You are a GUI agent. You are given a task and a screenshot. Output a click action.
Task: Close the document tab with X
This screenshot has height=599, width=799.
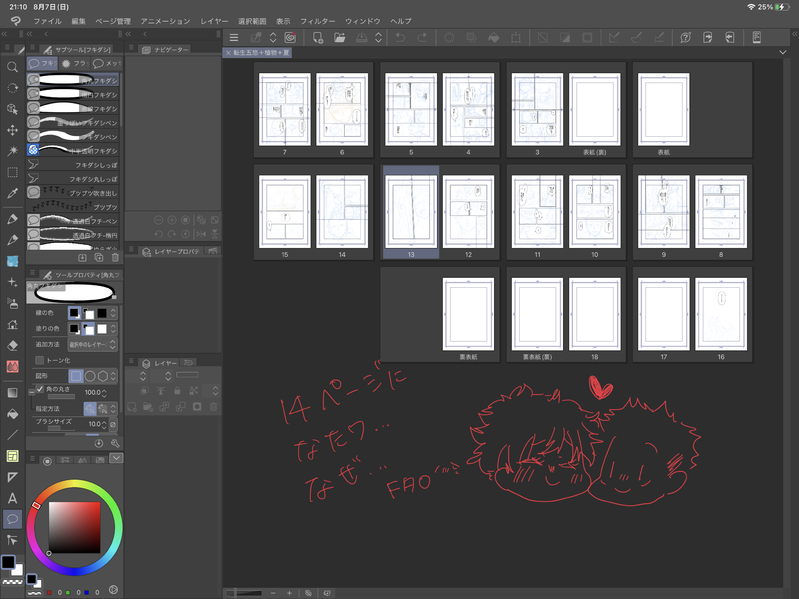(228, 52)
